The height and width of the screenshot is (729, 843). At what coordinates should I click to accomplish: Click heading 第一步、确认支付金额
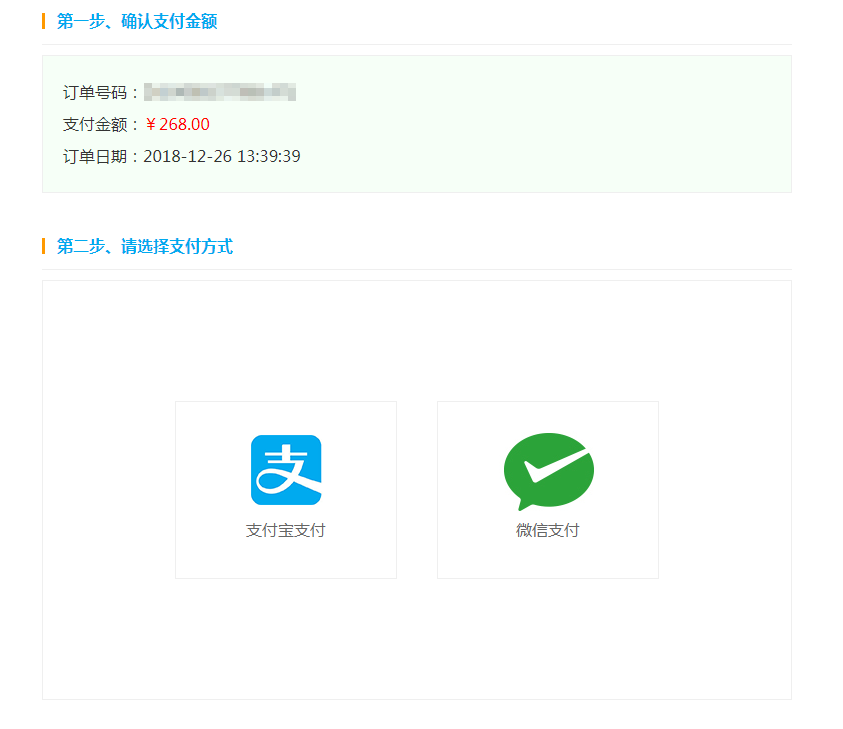click(x=137, y=22)
